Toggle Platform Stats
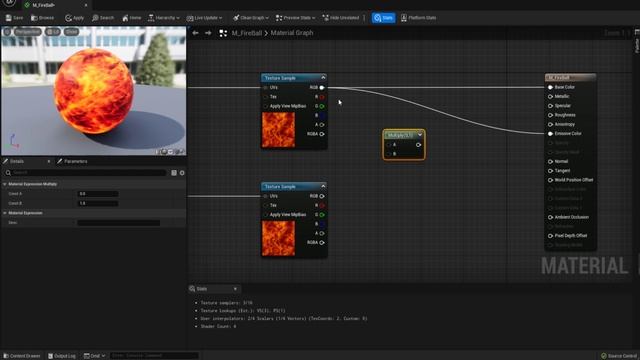The height and width of the screenshot is (360, 640). (x=418, y=18)
